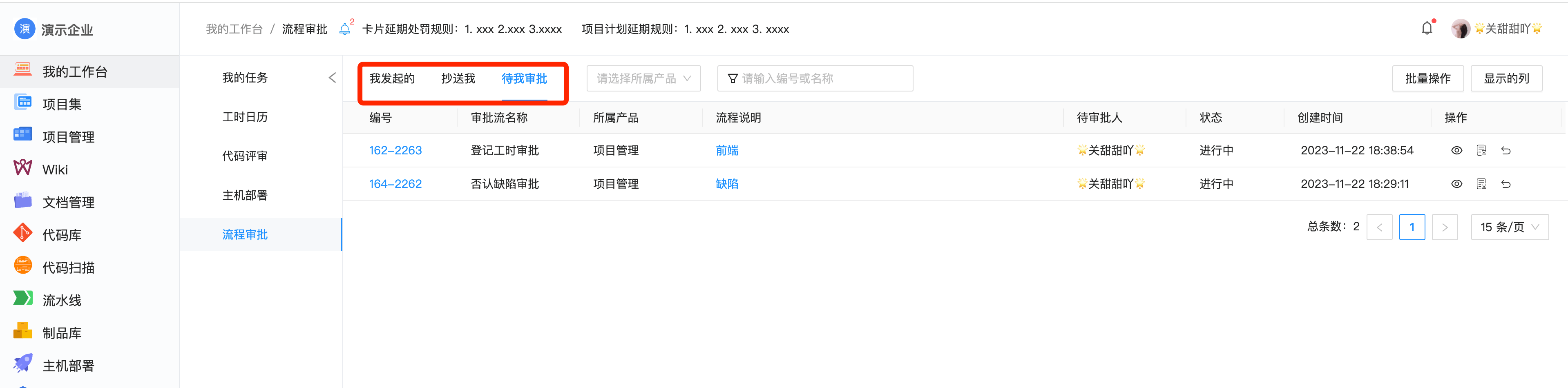Viewport: 1568px width, 388px height.
Task: Go to 流水线 in the sidebar
Action: (61, 299)
